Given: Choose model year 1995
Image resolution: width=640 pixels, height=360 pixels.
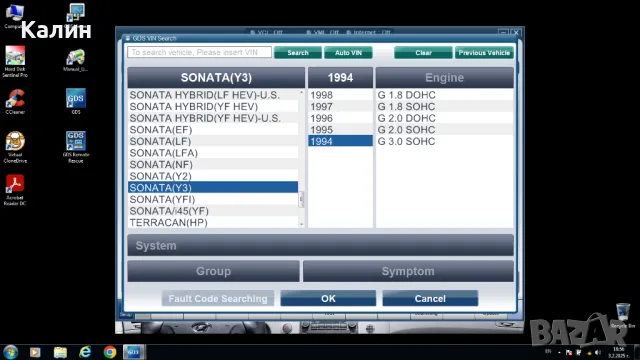Looking at the screenshot, I should (340, 130).
